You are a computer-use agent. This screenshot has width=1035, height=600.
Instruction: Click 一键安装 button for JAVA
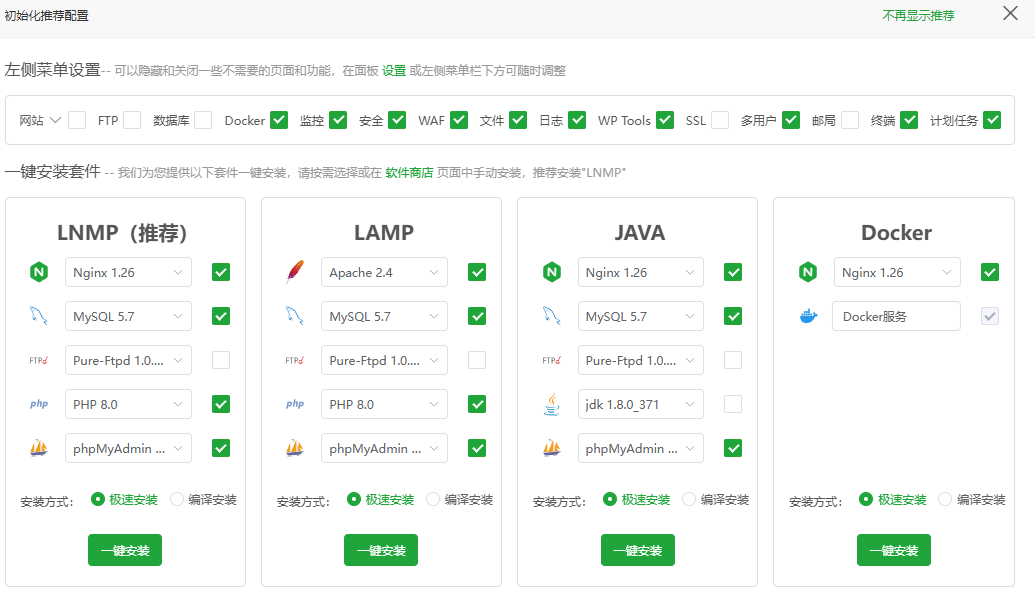click(638, 550)
